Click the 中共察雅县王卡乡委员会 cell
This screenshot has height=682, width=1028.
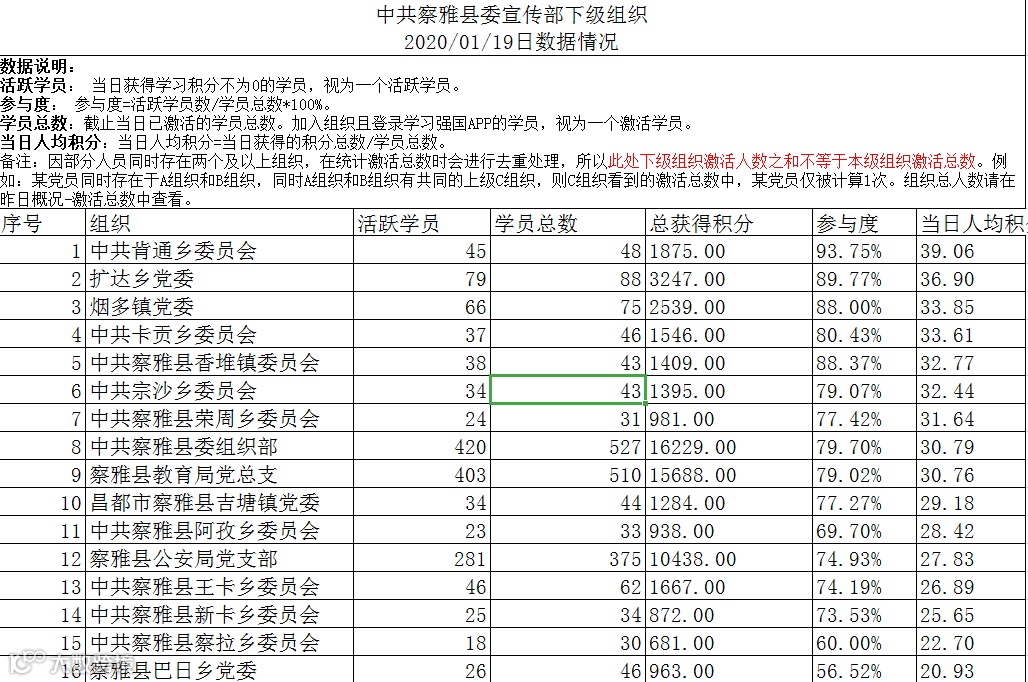pos(220,586)
